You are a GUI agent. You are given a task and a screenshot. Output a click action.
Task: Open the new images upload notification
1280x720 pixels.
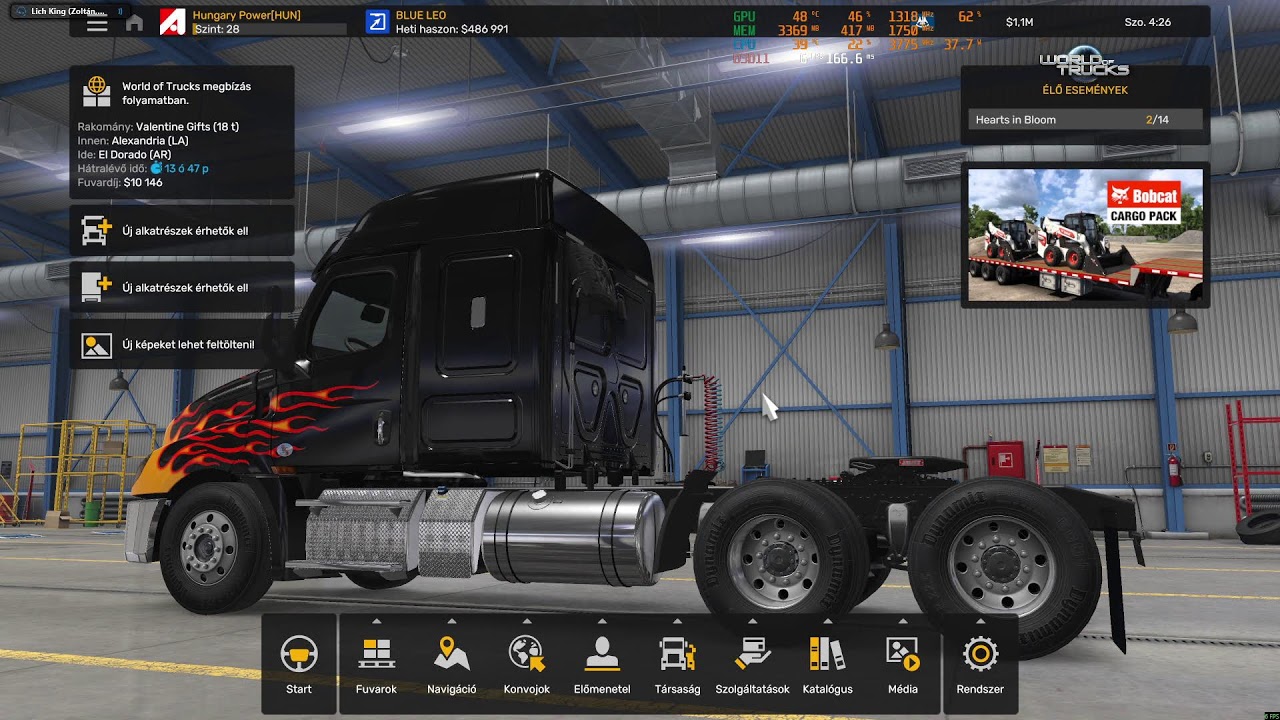coord(182,345)
